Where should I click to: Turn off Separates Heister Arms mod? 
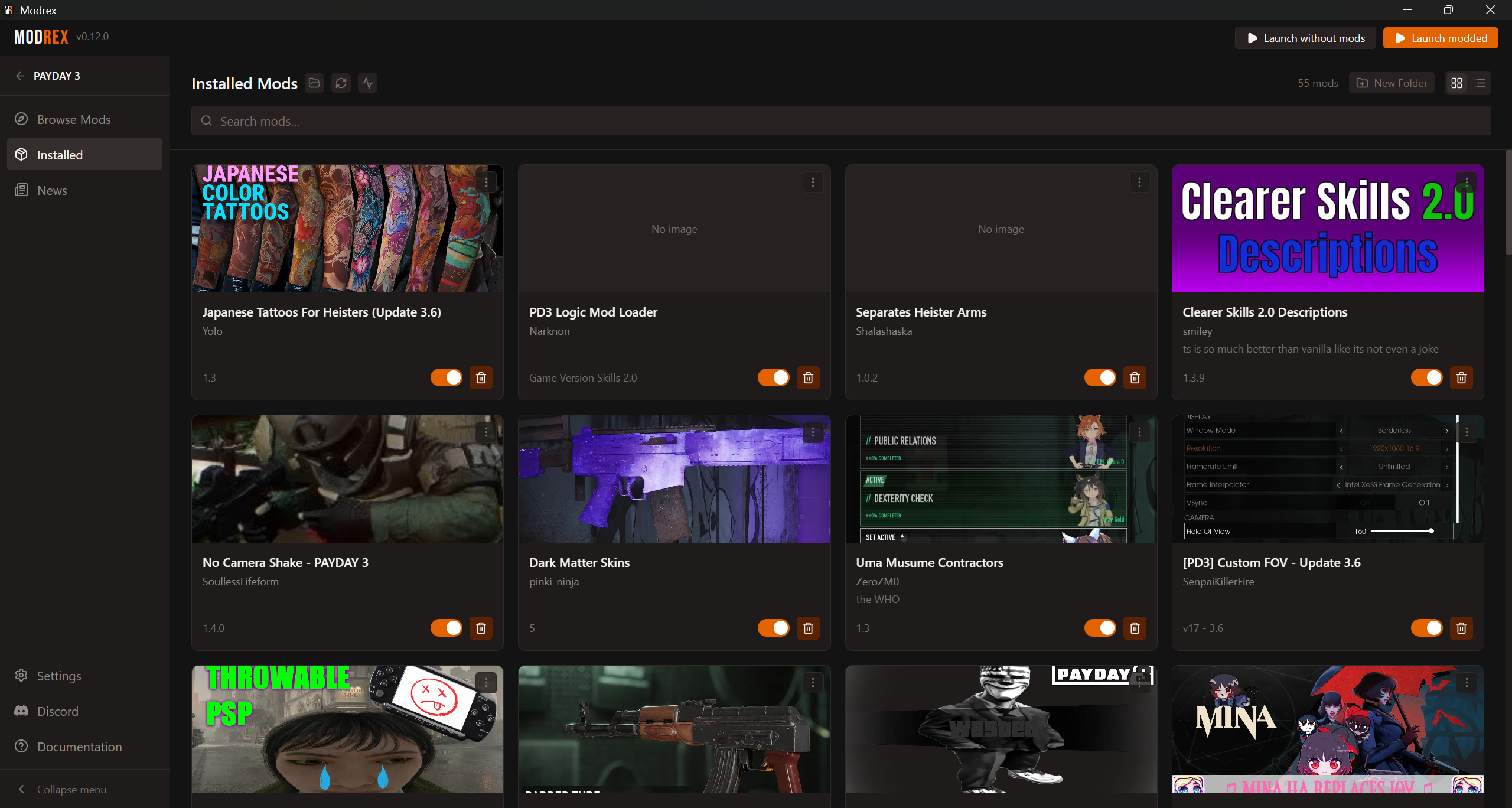coord(1100,377)
